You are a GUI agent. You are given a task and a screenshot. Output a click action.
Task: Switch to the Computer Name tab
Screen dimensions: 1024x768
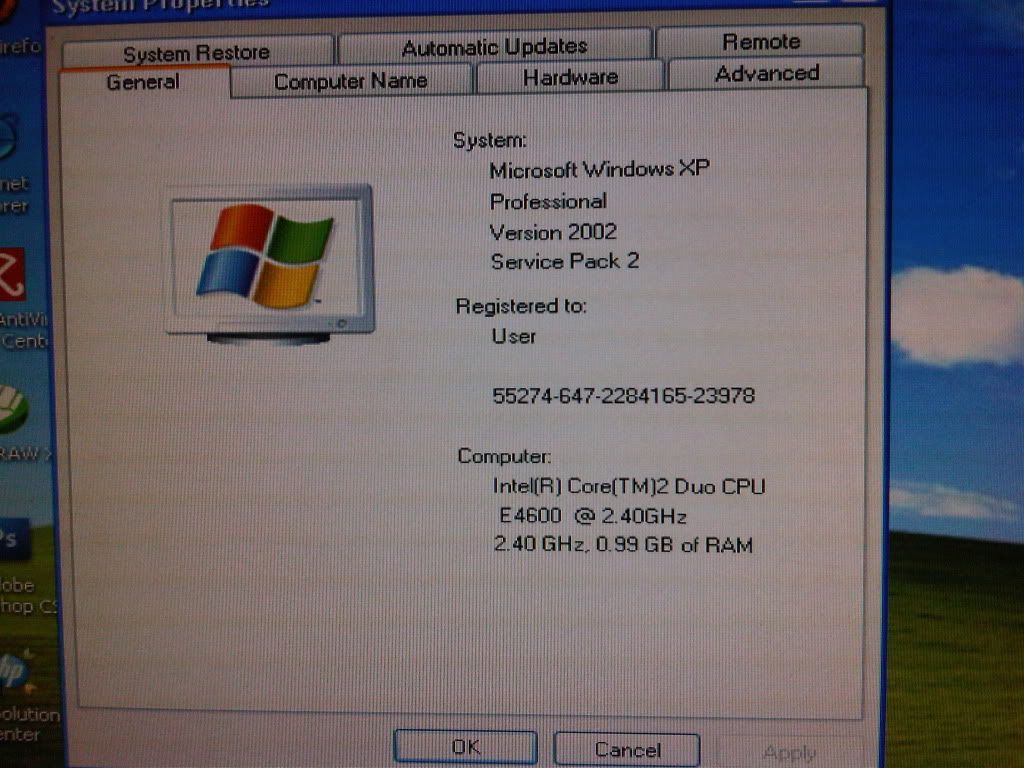tap(351, 81)
